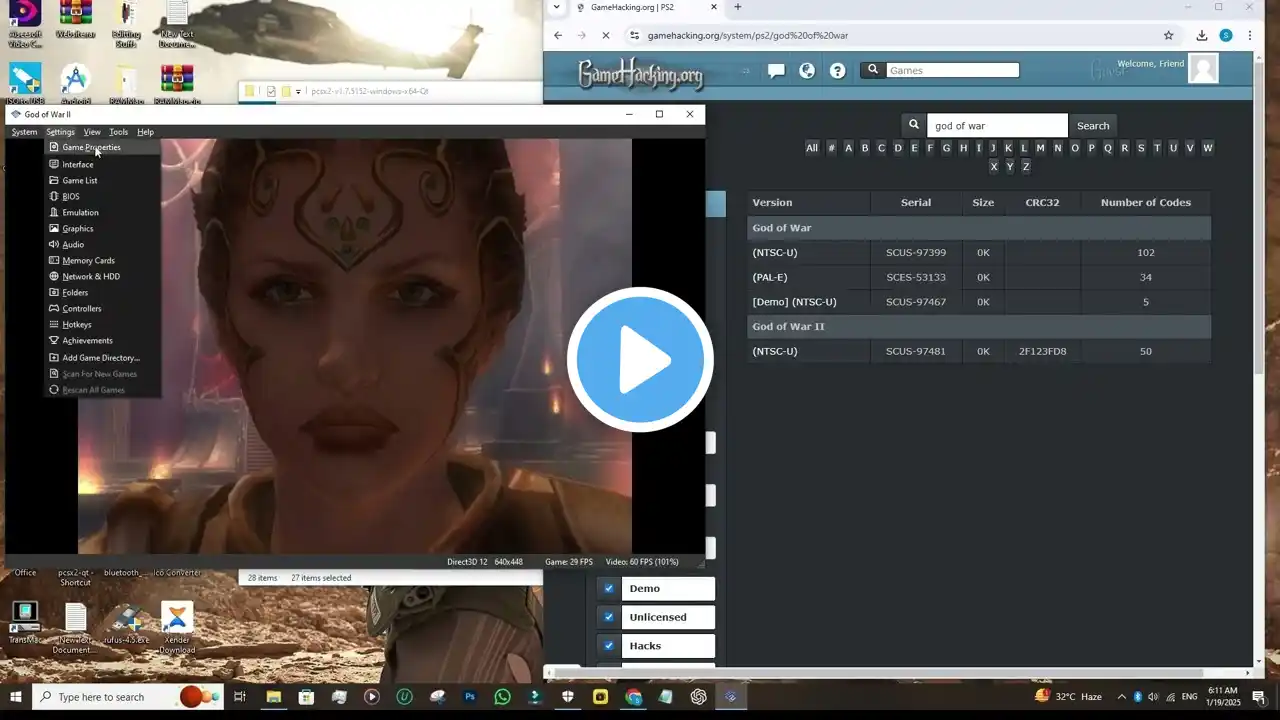Click magnifier icon beside god of war field

pyautogui.click(x=914, y=126)
